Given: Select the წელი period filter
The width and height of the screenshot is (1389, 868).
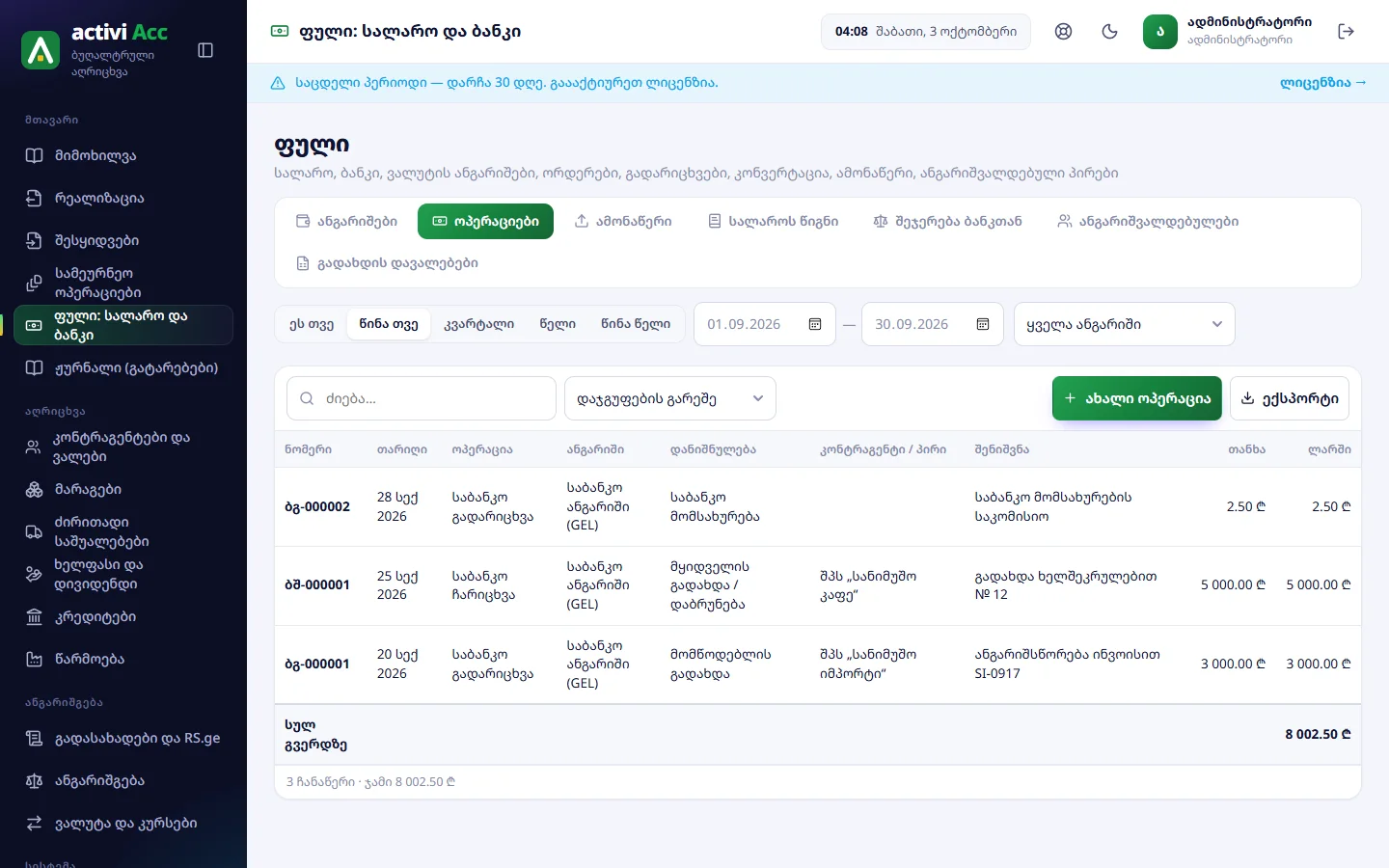Looking at the screenshot, I should [x=558, y=324].
